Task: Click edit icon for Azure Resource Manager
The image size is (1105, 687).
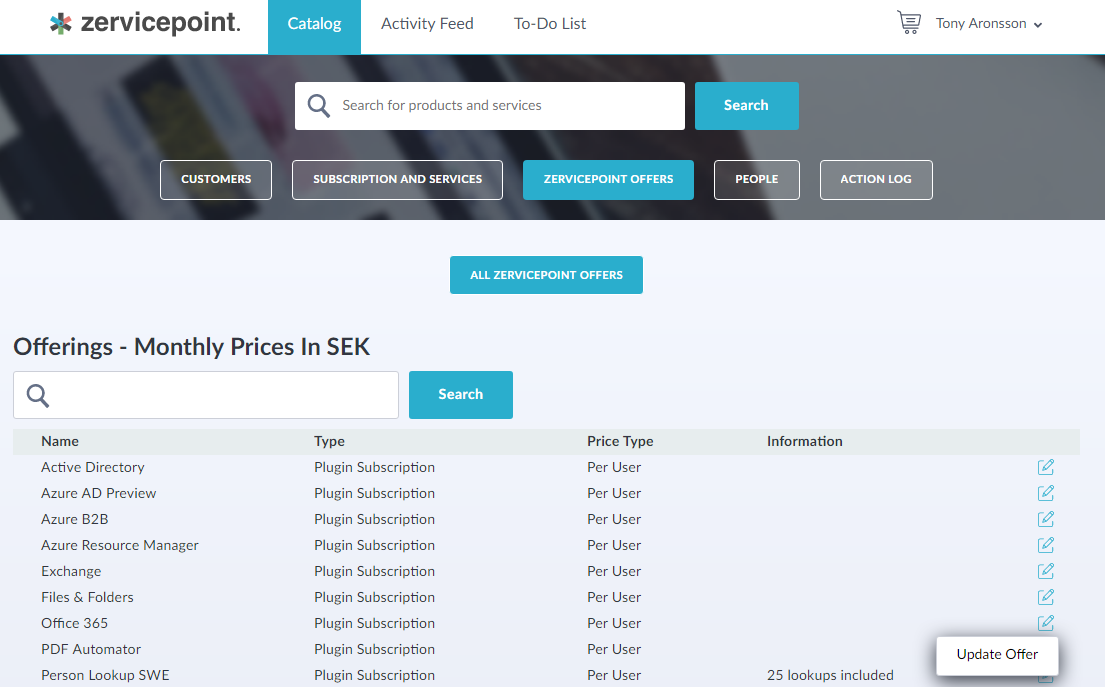Action: tap(1045, 545)
